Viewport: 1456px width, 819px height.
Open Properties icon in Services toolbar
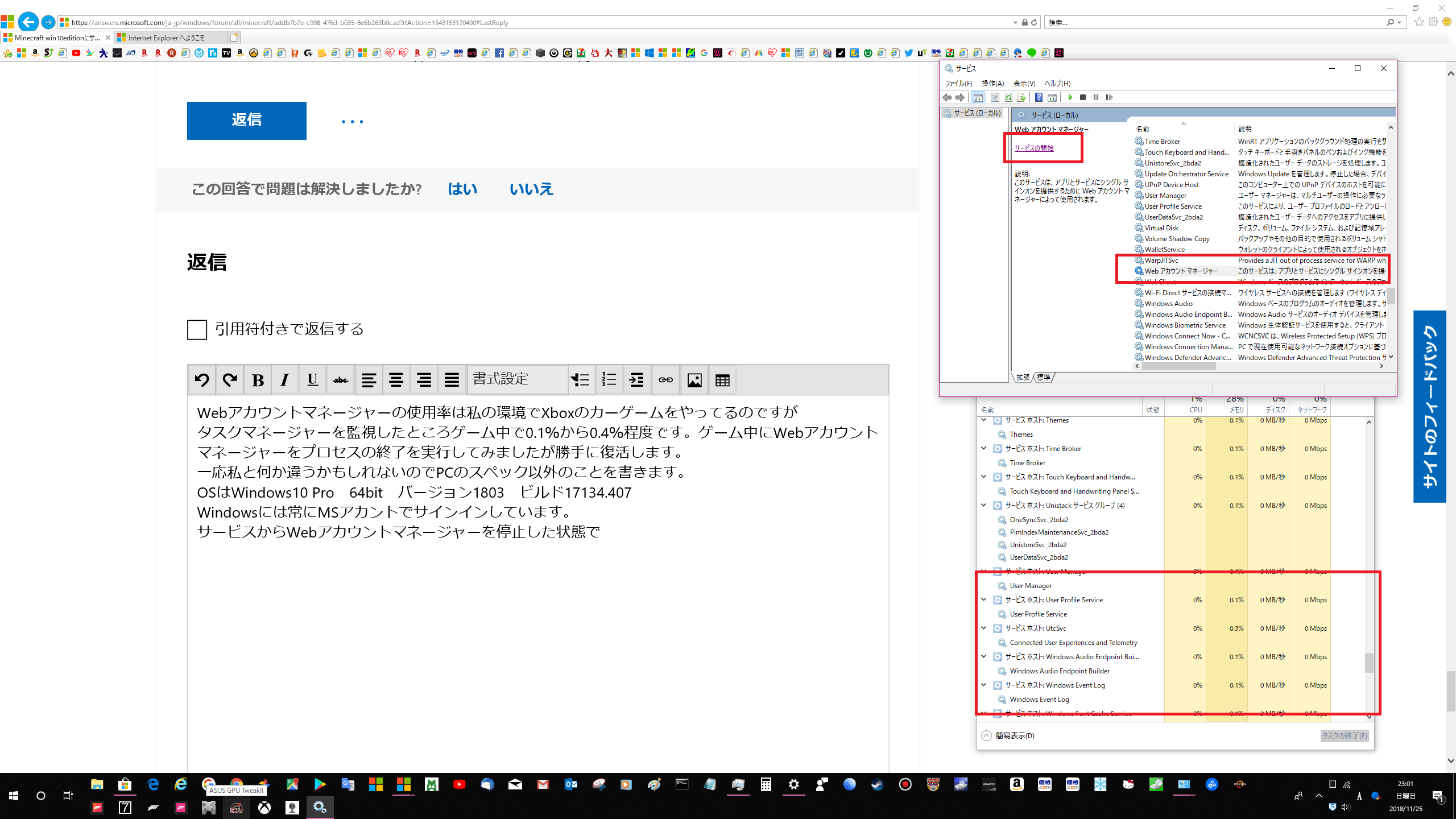995,97
